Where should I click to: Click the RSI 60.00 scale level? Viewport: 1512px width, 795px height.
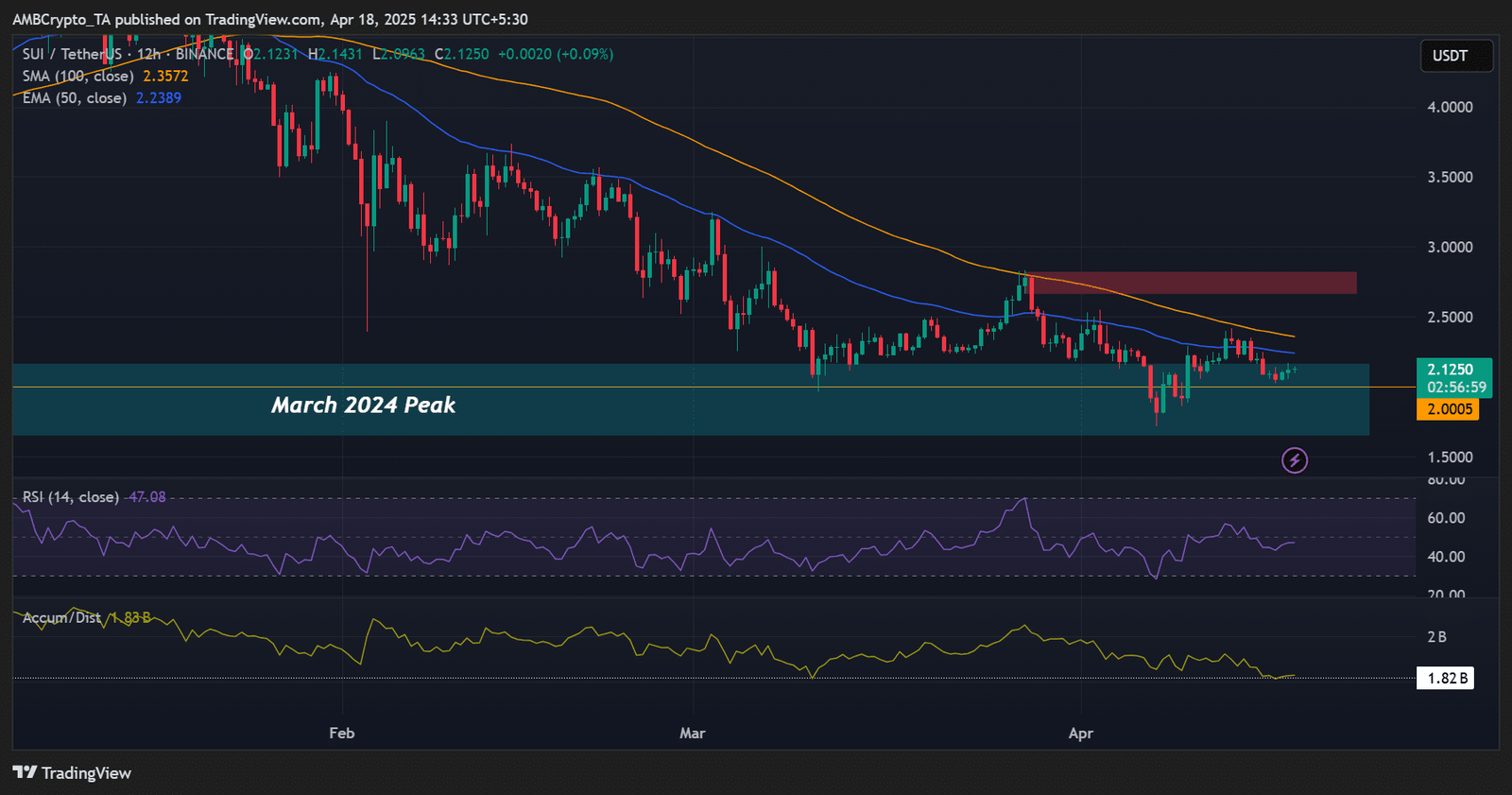[x=1446, y=518]
